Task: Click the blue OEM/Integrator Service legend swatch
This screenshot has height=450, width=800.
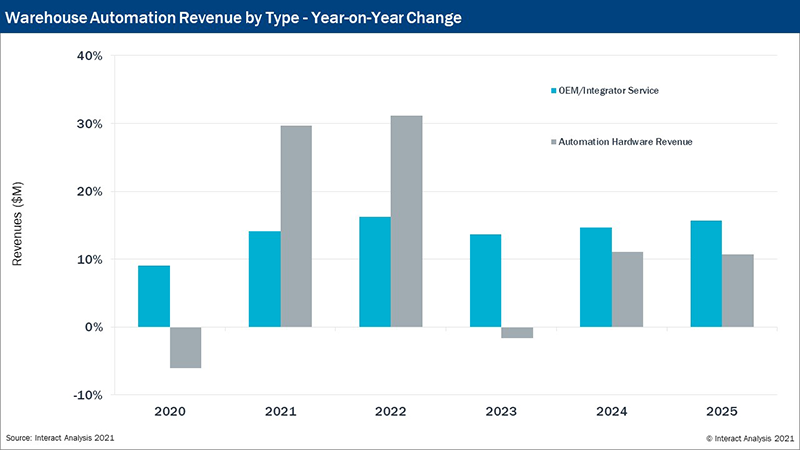Action: (x=553, y=91)
